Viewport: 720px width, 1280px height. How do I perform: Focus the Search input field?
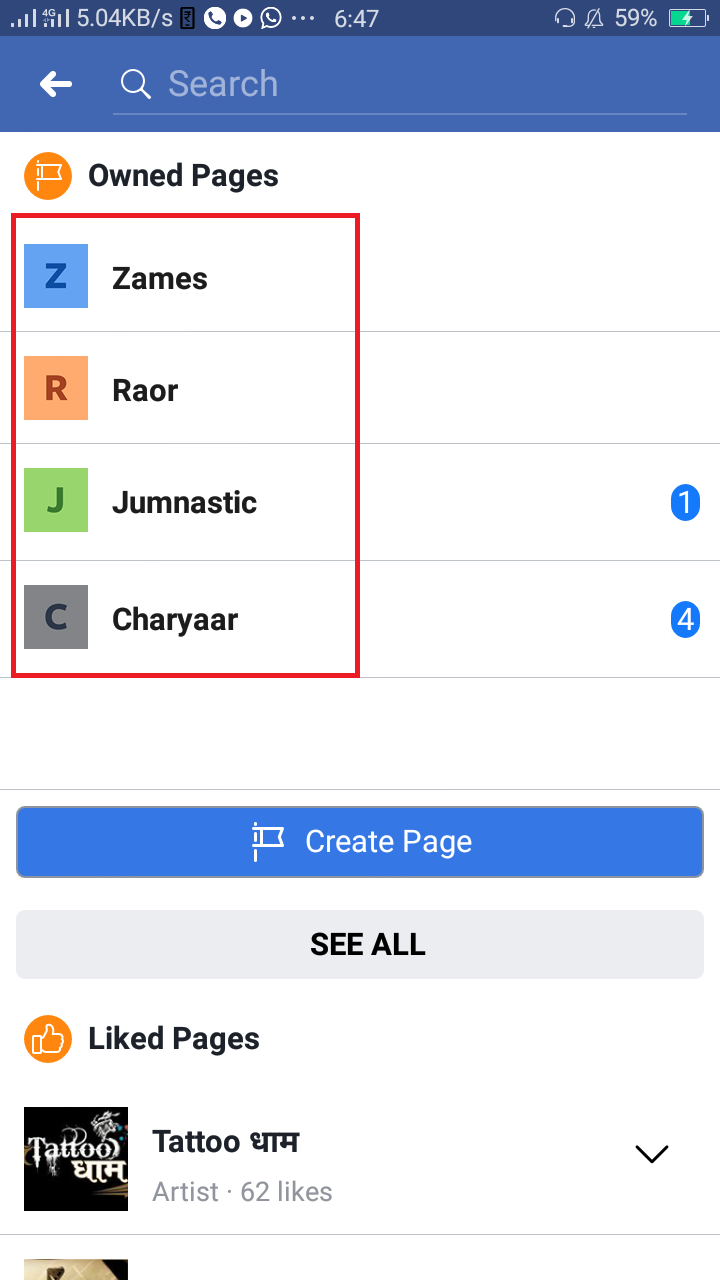(400, 84)
